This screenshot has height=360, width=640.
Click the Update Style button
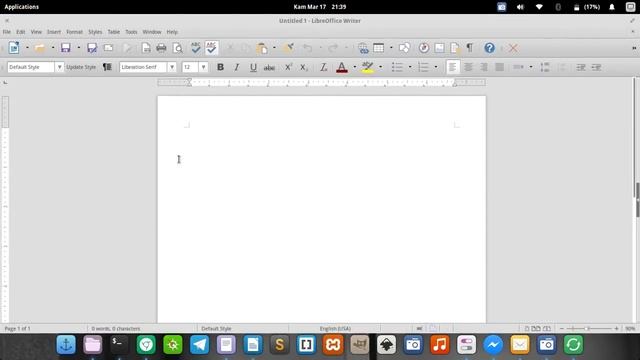(x=81, y=67)
